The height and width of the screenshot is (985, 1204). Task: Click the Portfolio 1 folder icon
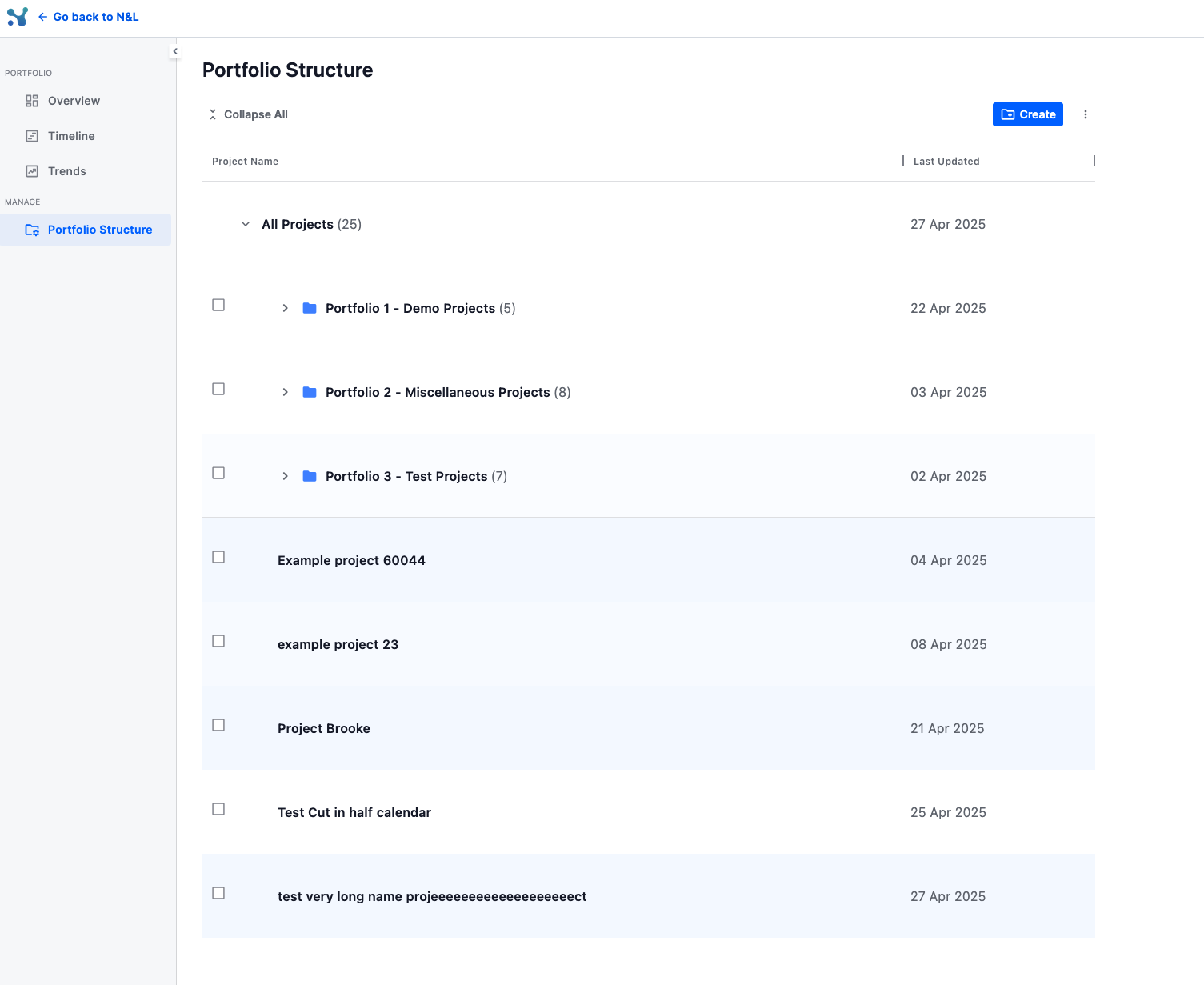(x=310, y=308)
